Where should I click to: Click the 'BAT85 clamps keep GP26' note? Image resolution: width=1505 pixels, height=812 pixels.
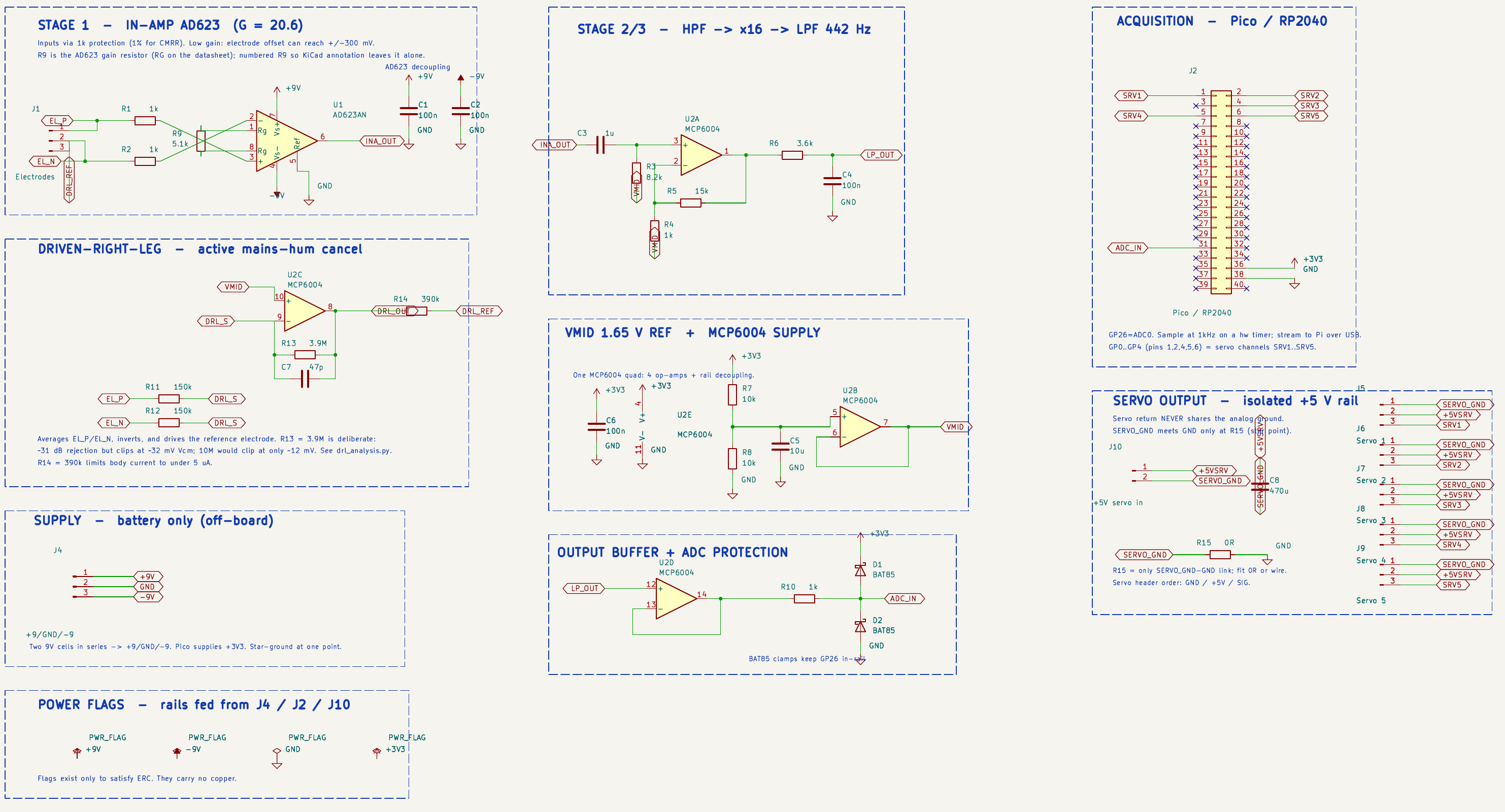(x=807, y=659)
